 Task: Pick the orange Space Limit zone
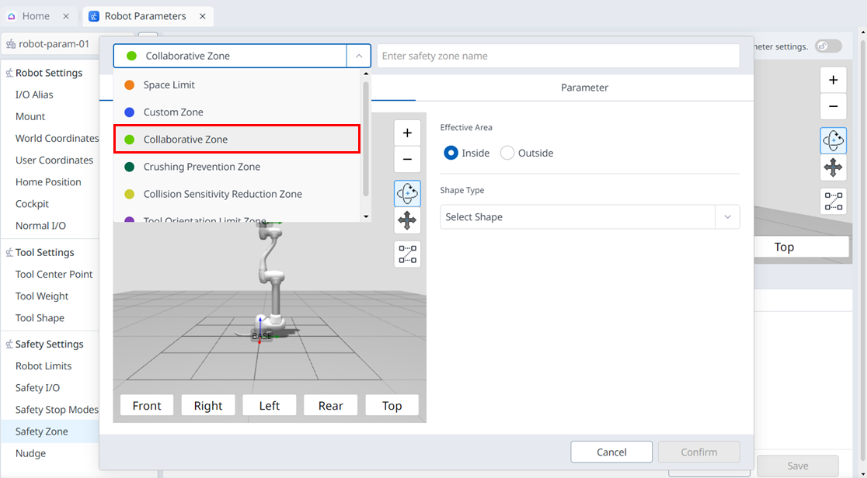169,85
